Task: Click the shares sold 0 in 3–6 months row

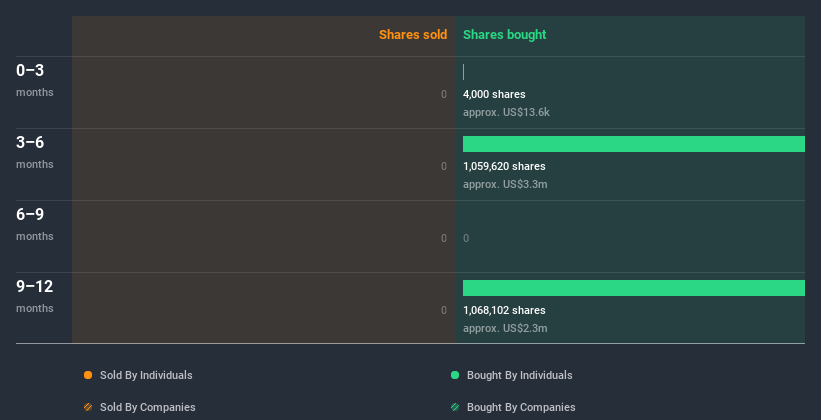Action: [x=444, y=166]
